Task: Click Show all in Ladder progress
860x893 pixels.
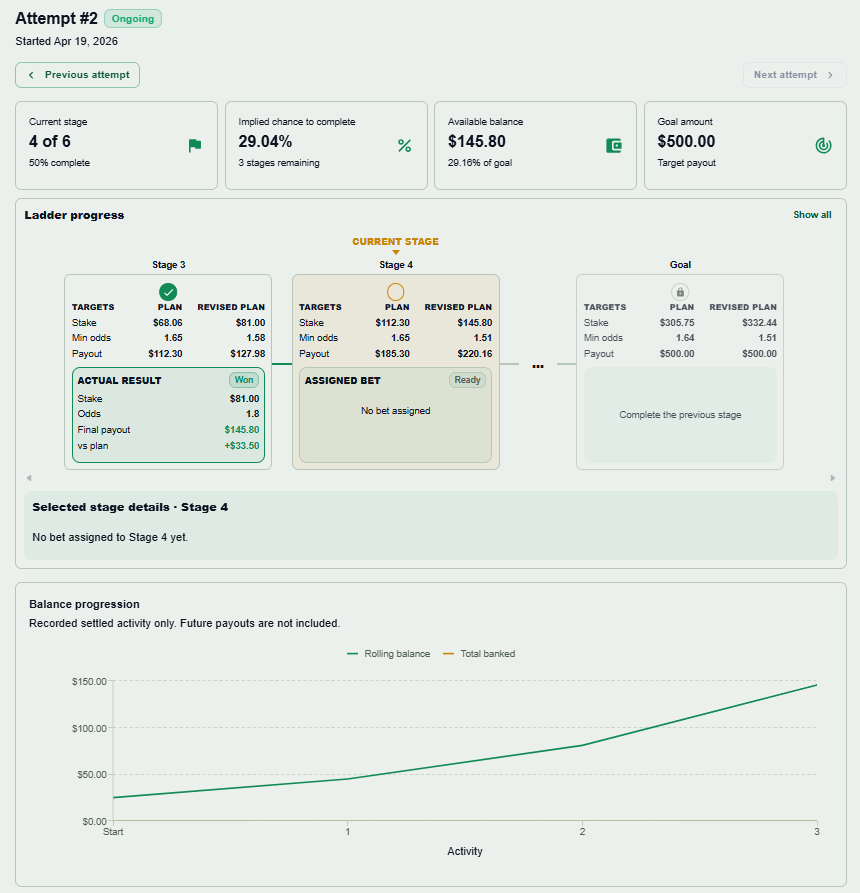Action: click(812, 215)
